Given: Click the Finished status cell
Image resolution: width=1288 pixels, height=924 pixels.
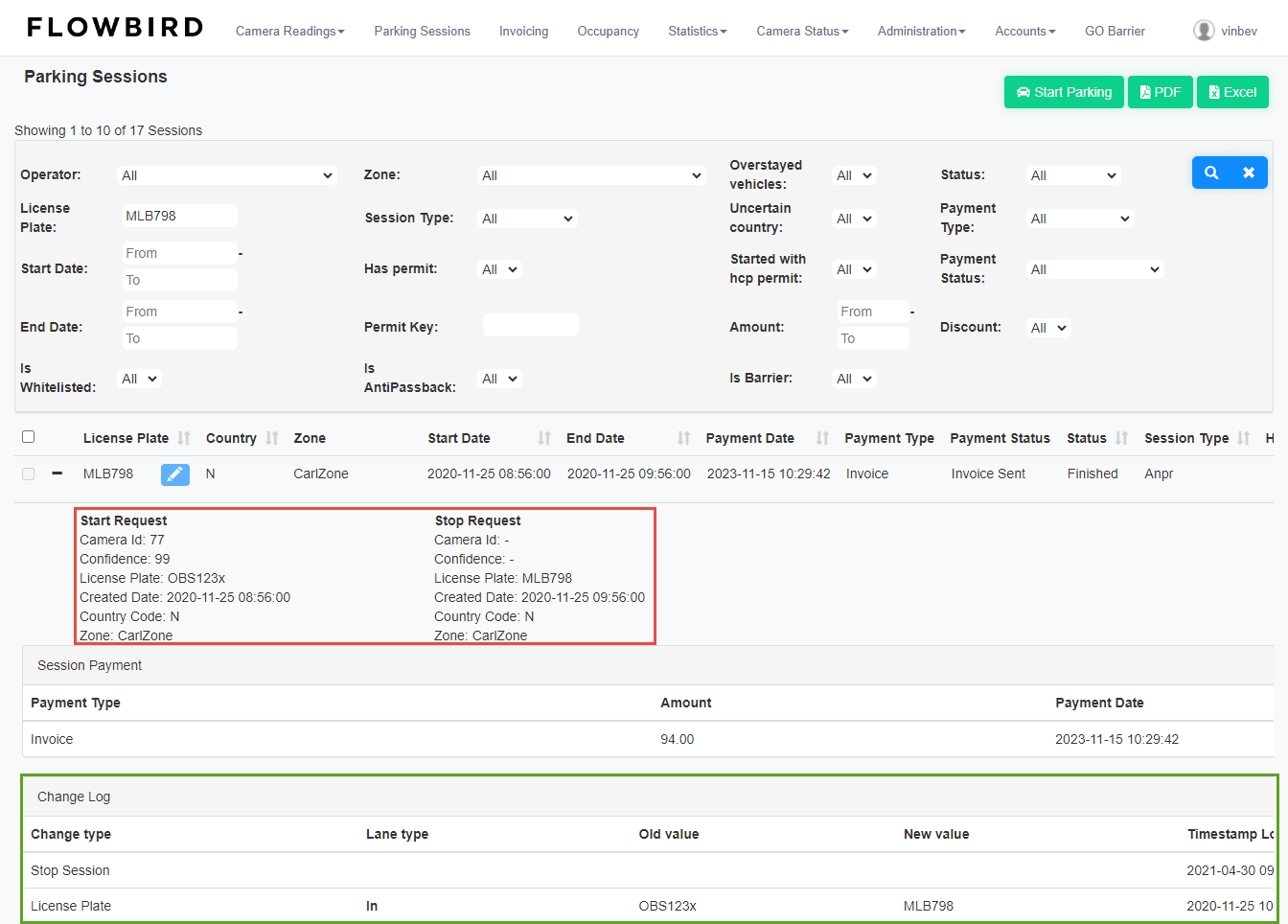Looking at the screenshot, I should click(x=1092, y=474).
